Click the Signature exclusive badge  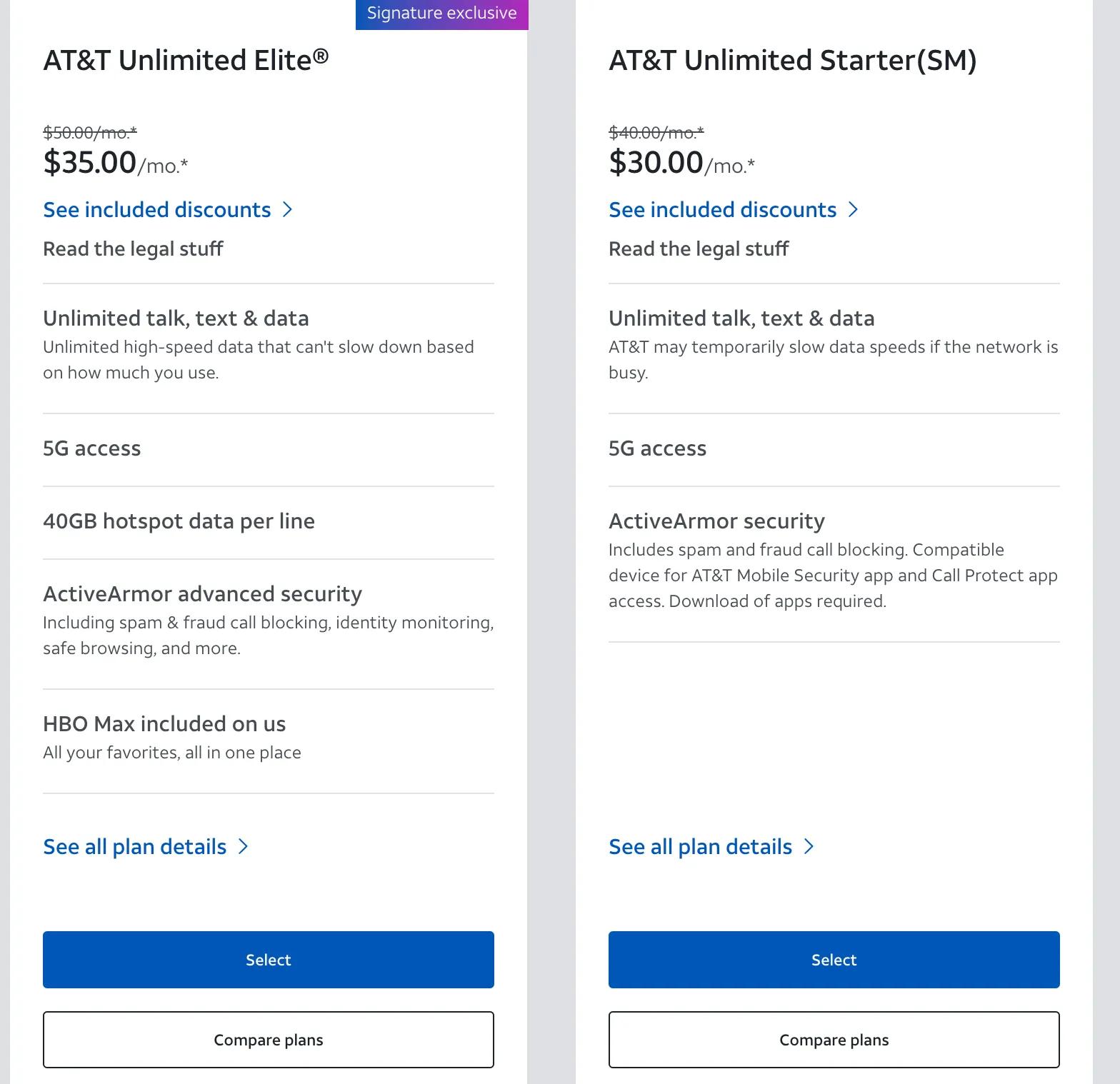441,14
